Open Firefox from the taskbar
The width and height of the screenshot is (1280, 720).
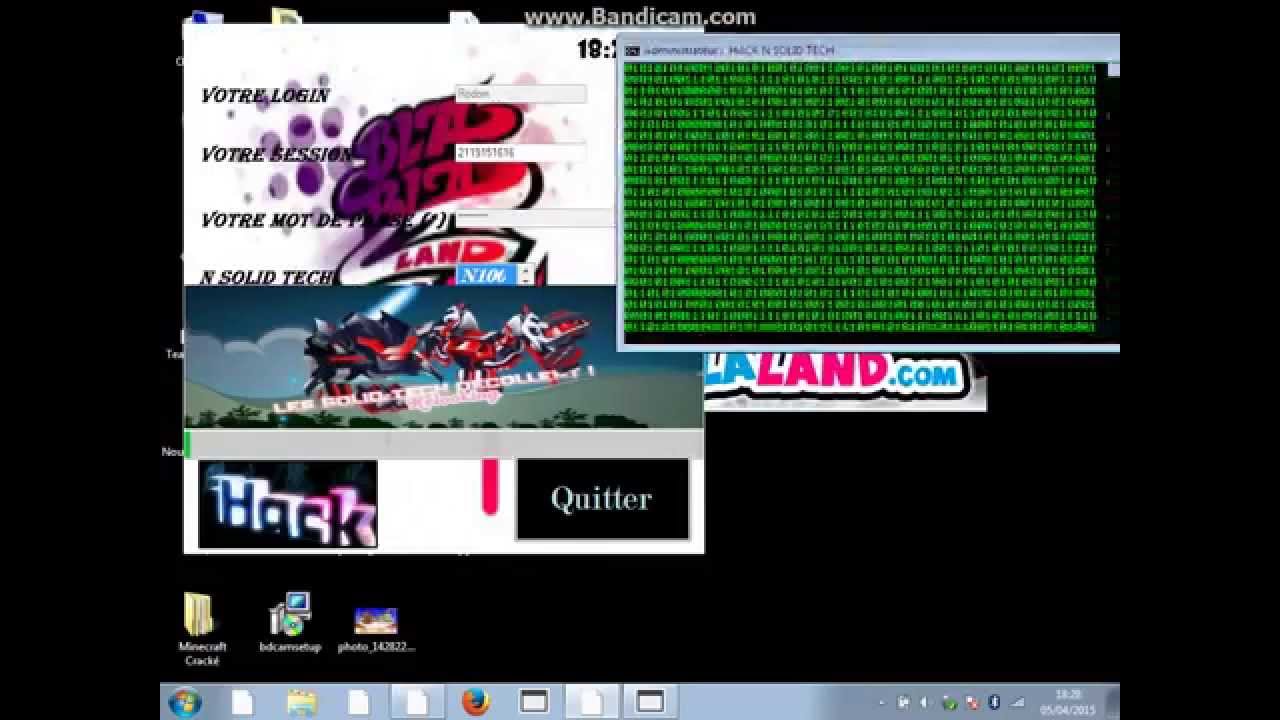coord(476,702)
